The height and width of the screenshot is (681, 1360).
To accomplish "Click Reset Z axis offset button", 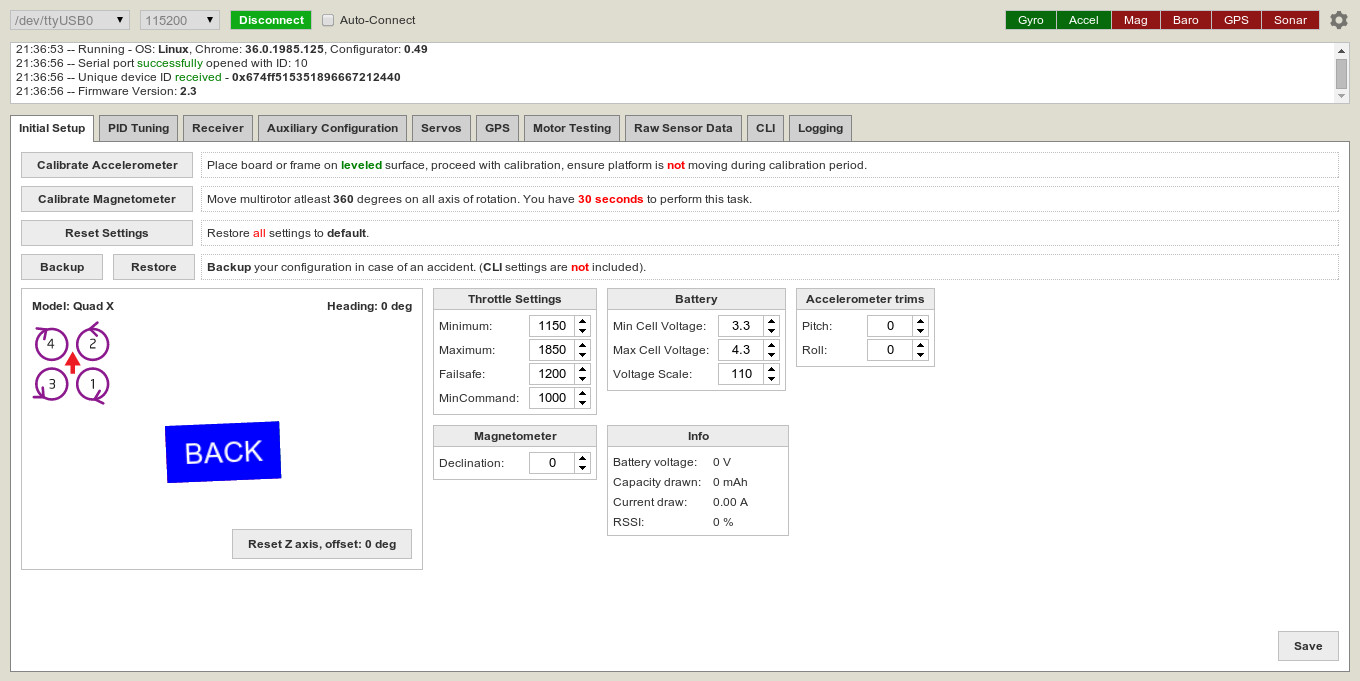I will coord(322,544).
